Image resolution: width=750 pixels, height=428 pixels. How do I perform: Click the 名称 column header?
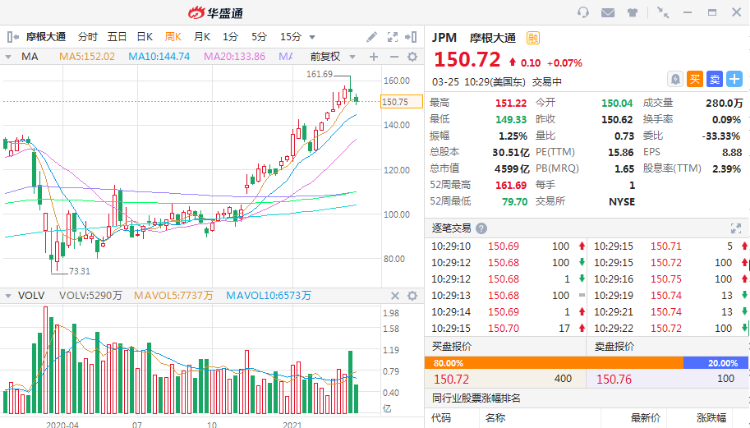point(495,418)
